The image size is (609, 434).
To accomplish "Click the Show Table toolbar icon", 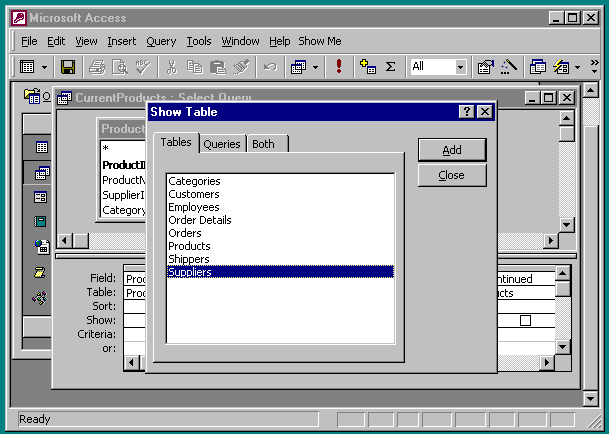I will [367, 67].
